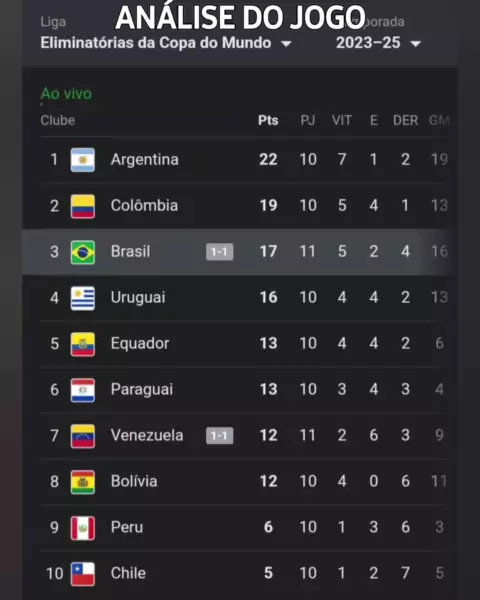The image size is (480, 600).
Task: Click the Venezuela flag icon
Action: click(x=83, y=436)
